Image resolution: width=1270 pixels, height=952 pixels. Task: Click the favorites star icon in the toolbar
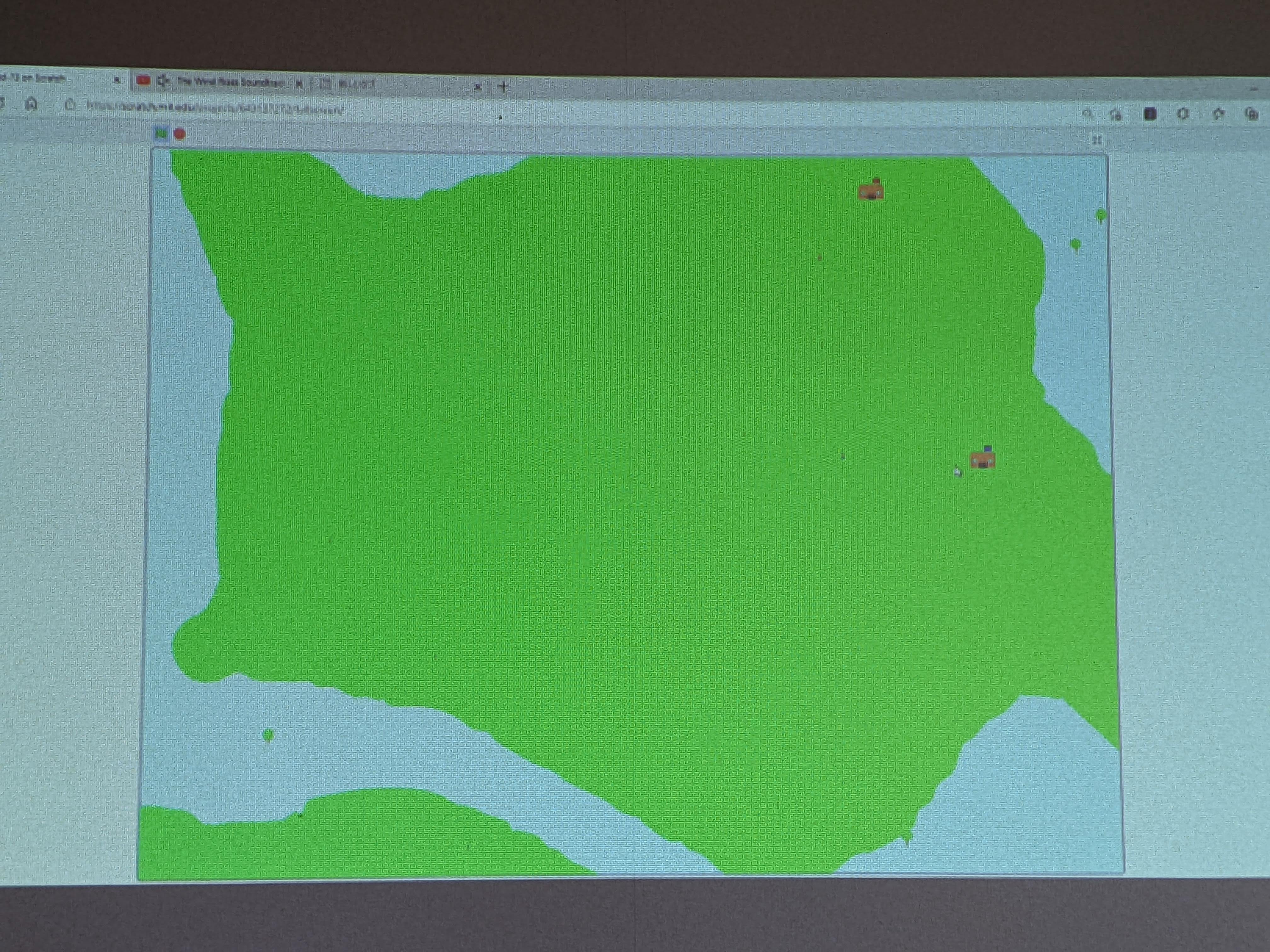pos(1218,114)
